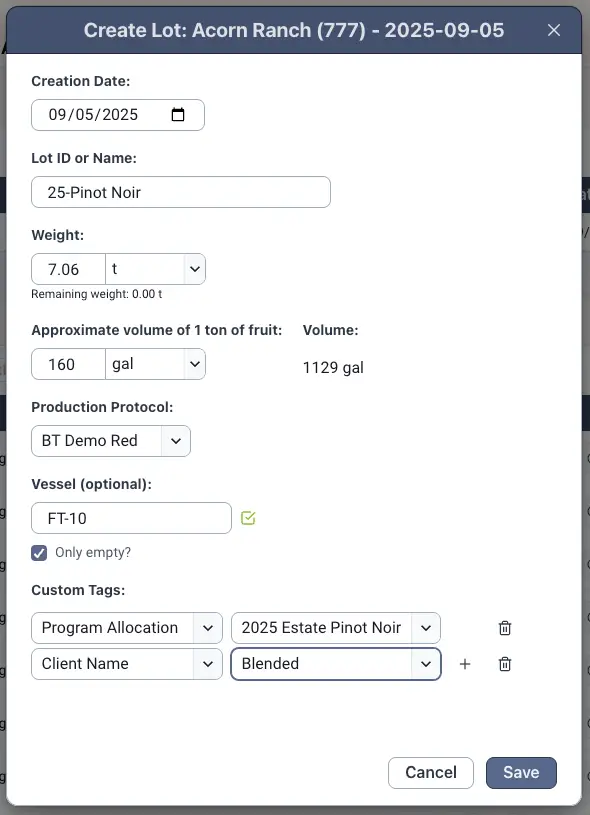The height and width of the screenshot is (815, 590).
Task: Open the weight unit dropdown
Action: tap(155, 269)
